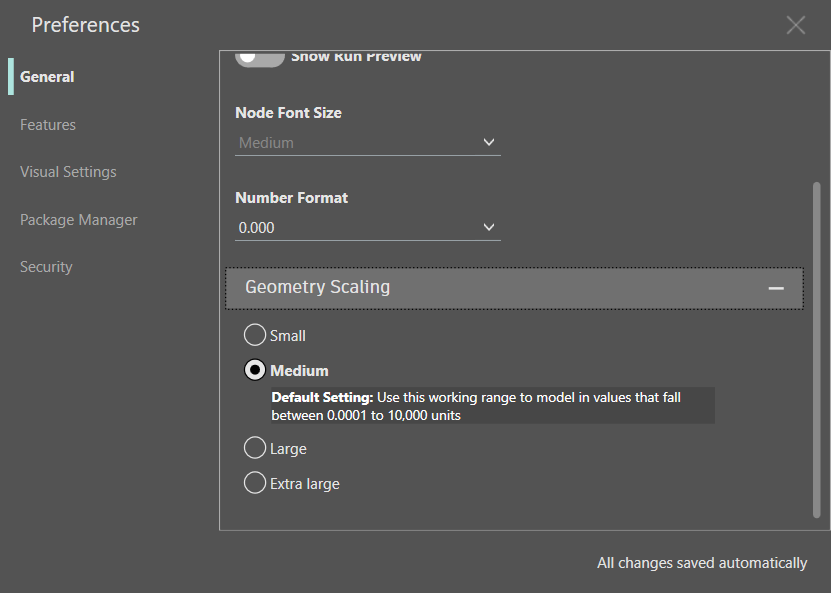Toggle the Show Run Preview switch
The height and width of the screenshot is (593, 831).
pos(259,57)
